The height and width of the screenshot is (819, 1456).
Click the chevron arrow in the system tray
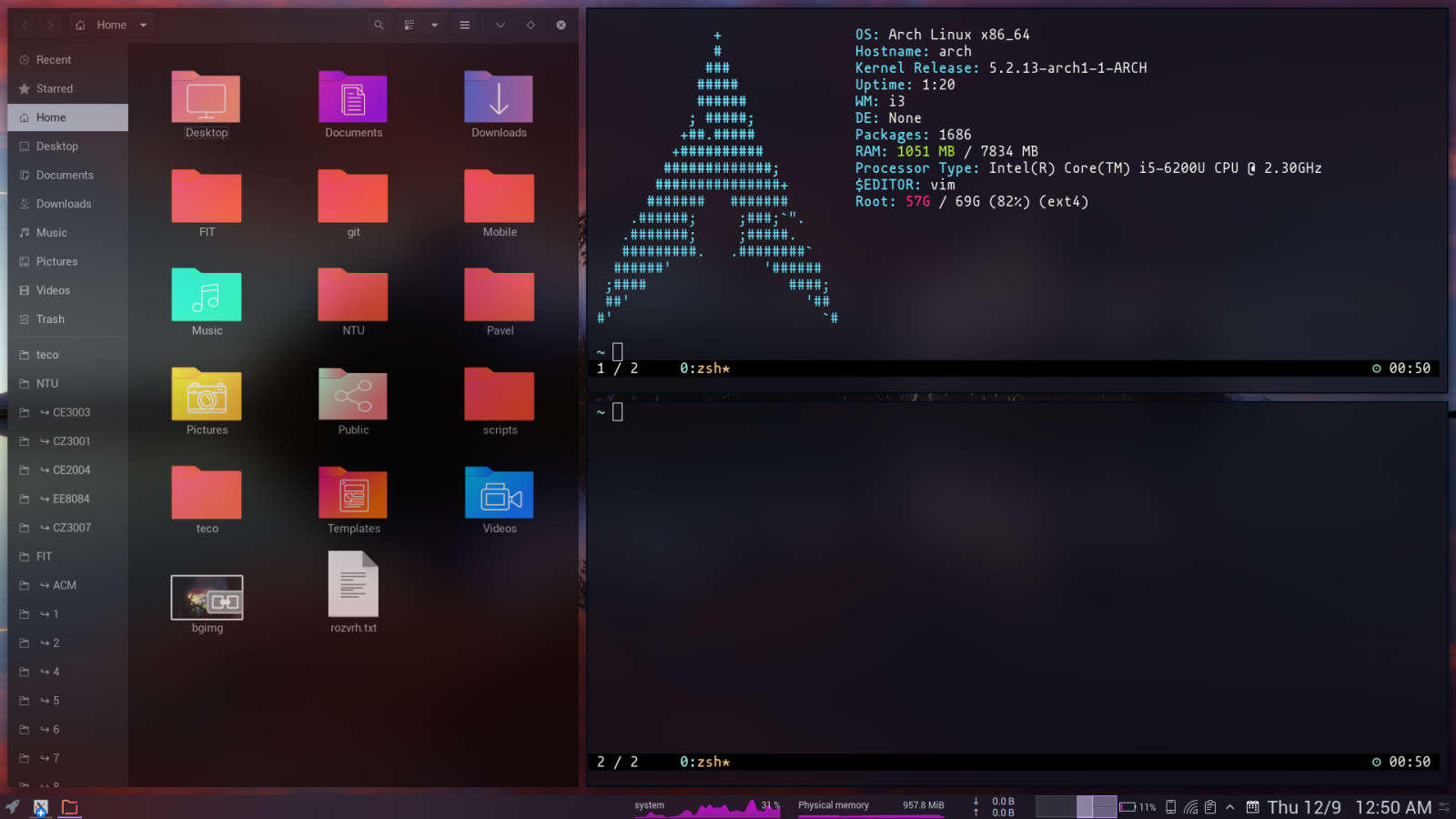pyautogui.click(x=1230, y=806)
